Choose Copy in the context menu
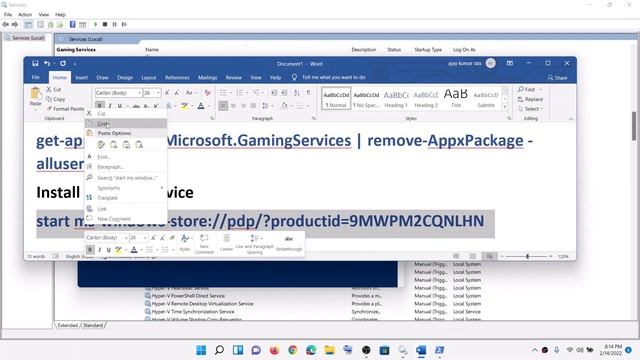The height and width of the screenshot is (360, 640). 126,123
